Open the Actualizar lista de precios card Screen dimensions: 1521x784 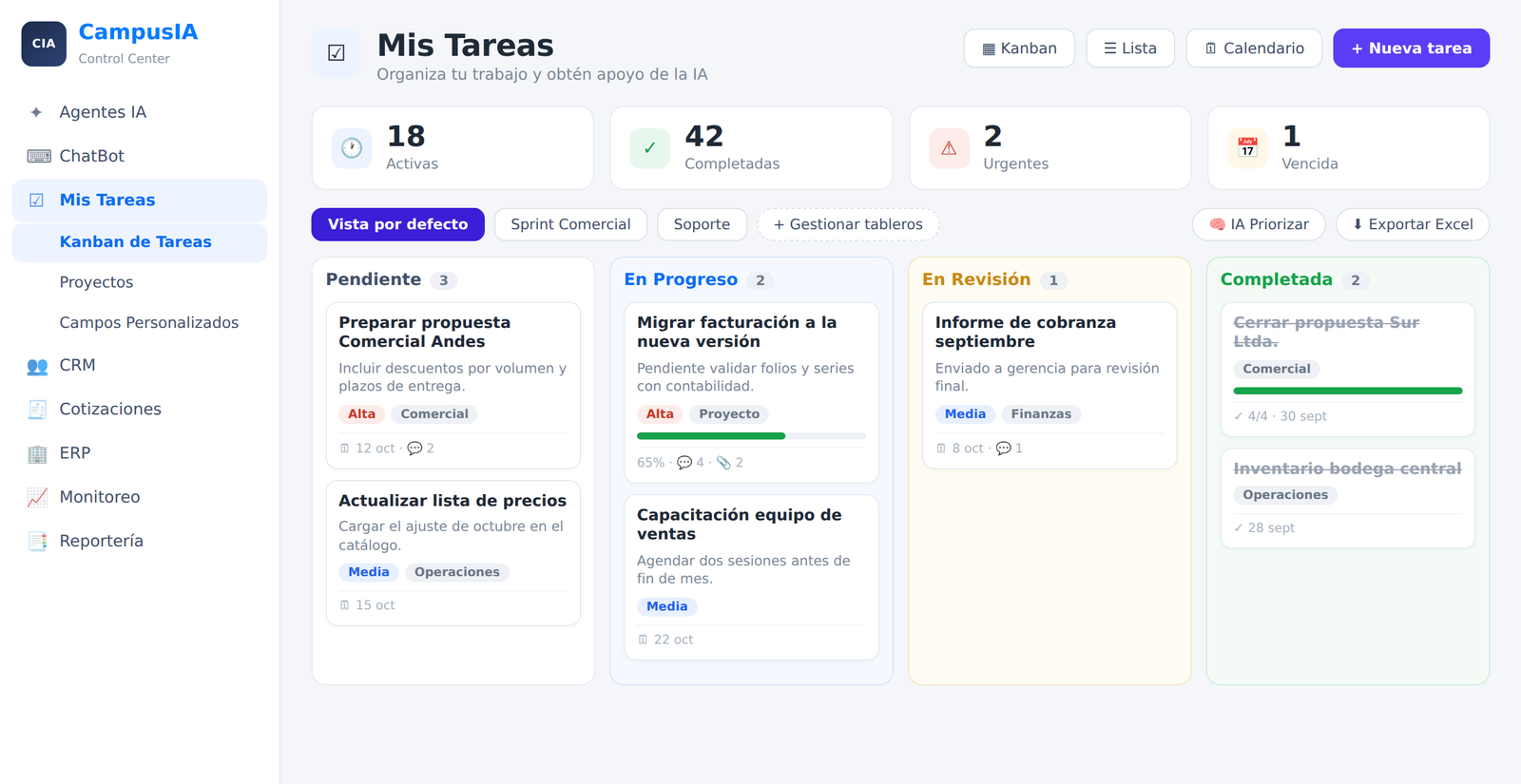tap(453, 553)
